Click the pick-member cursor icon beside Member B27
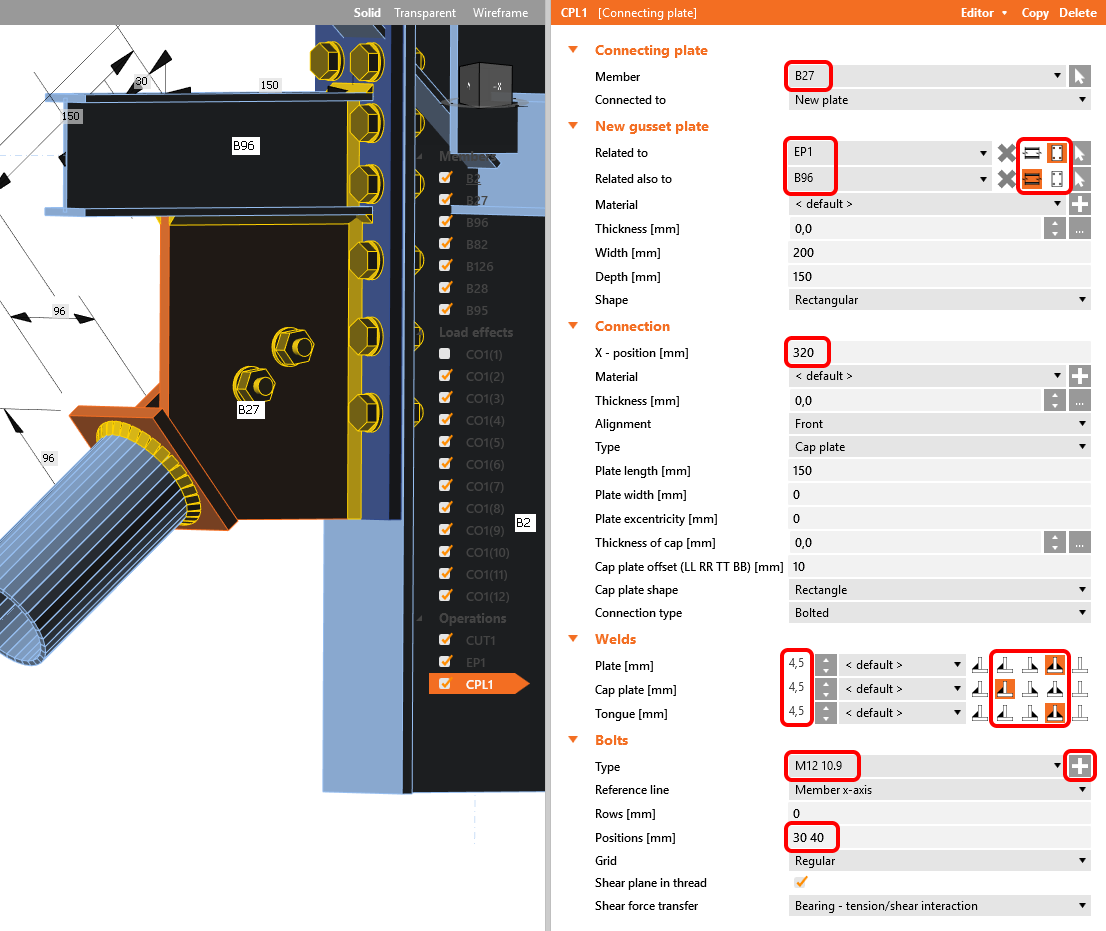This screenshot has width=1106, height=931. pyautogui.click(x=1079, y=76)
